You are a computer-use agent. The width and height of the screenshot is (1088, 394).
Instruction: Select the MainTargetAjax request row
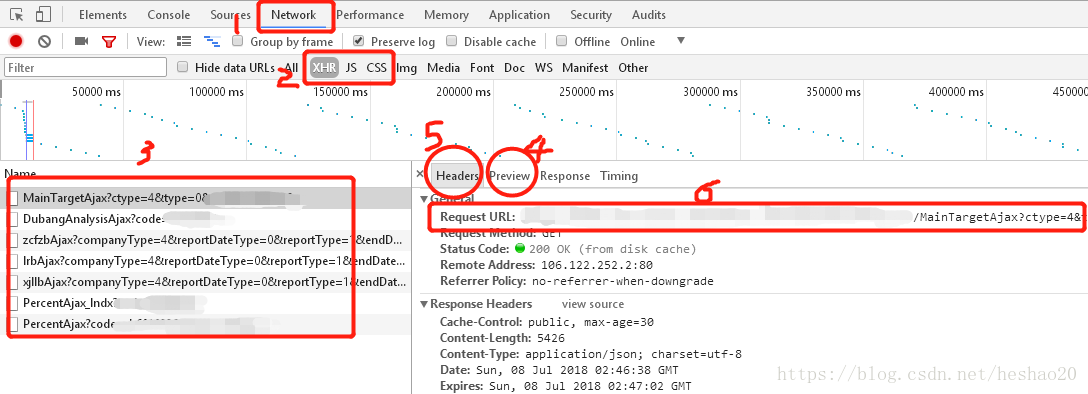(x=205, y=198)
